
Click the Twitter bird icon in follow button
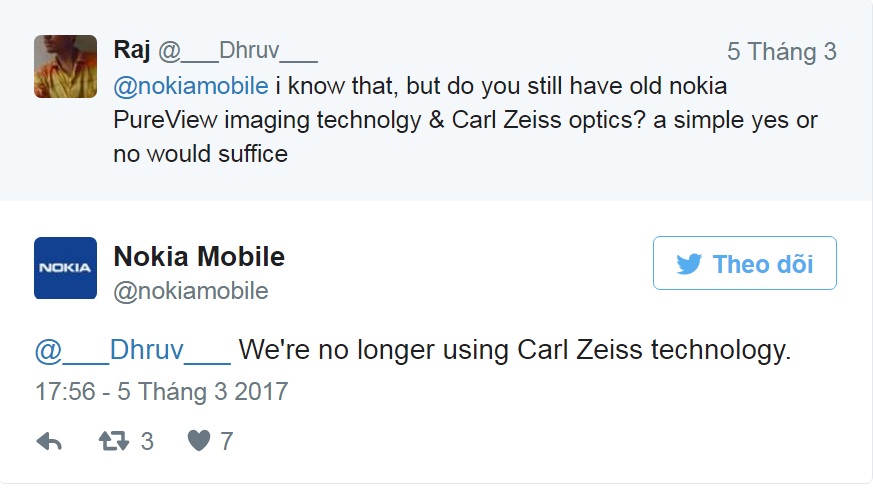click(x=689, y=264)
